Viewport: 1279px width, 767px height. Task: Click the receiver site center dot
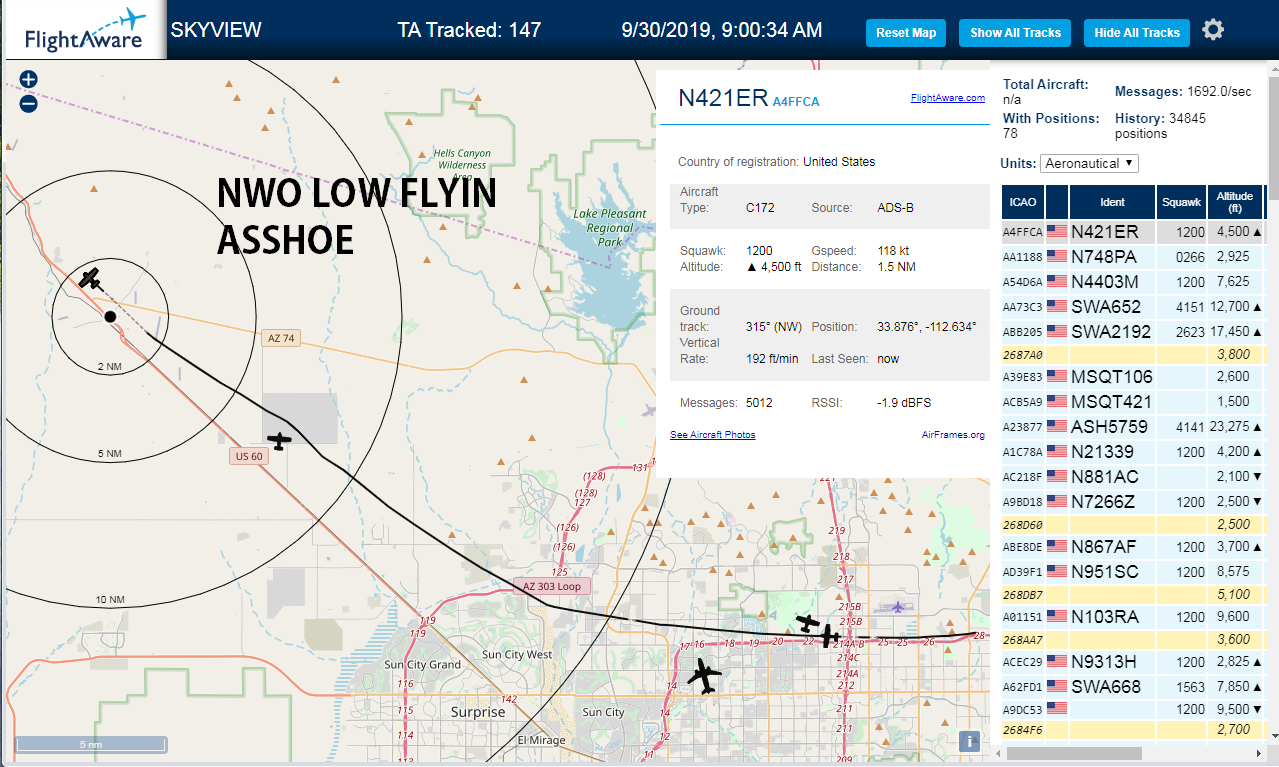coord(111,316)
